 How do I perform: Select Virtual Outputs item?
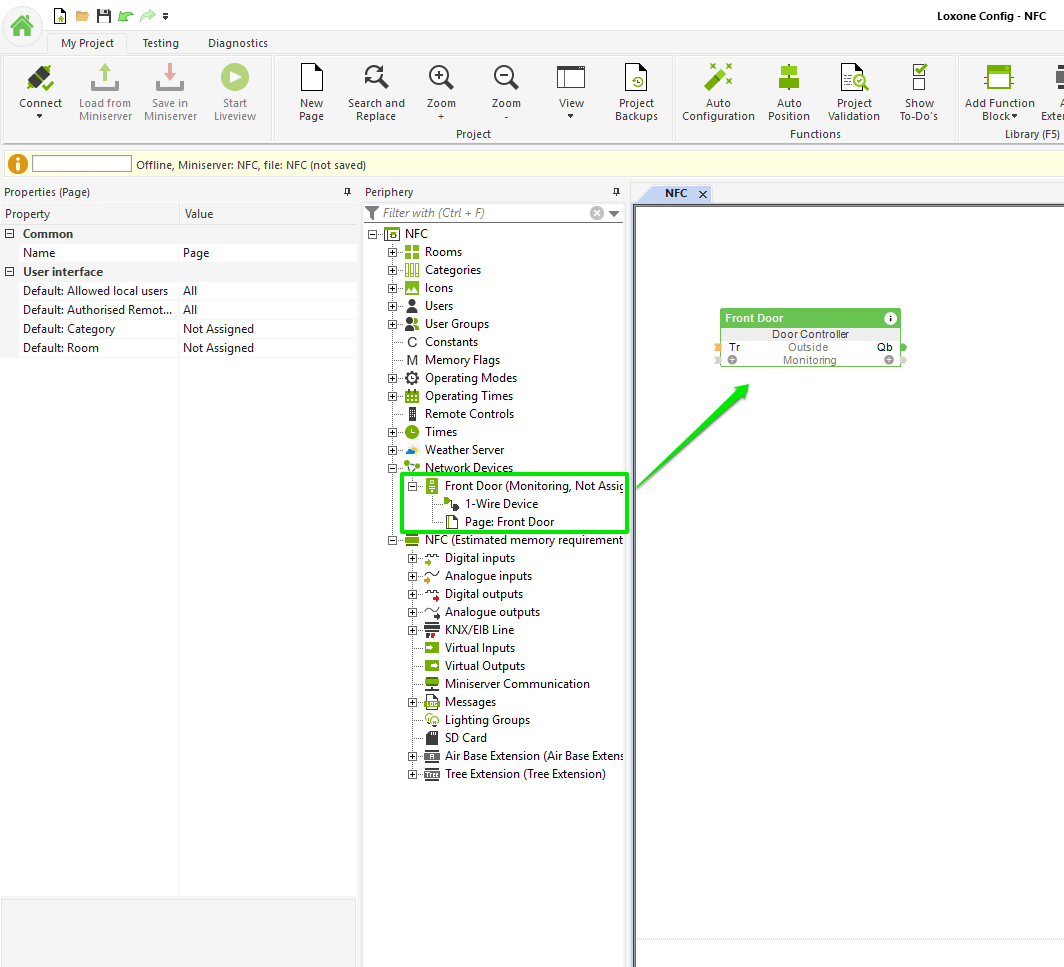pos(484,666)
